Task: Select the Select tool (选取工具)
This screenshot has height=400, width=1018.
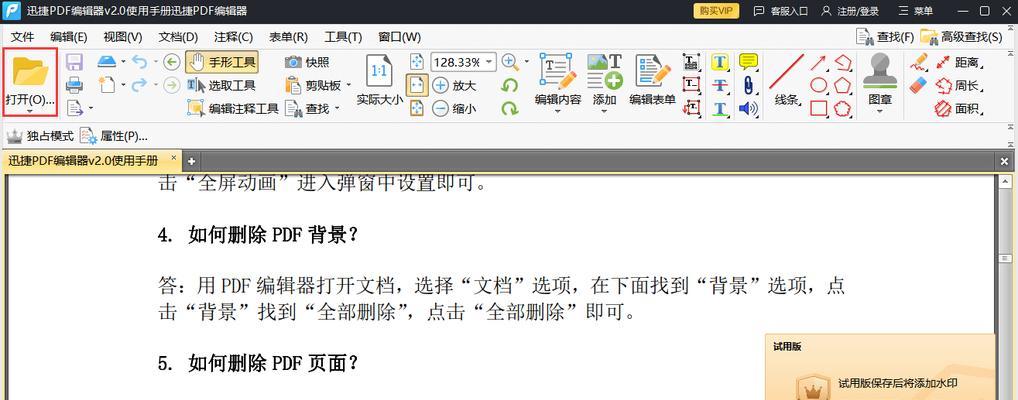Action: click(x=222, y=85)
